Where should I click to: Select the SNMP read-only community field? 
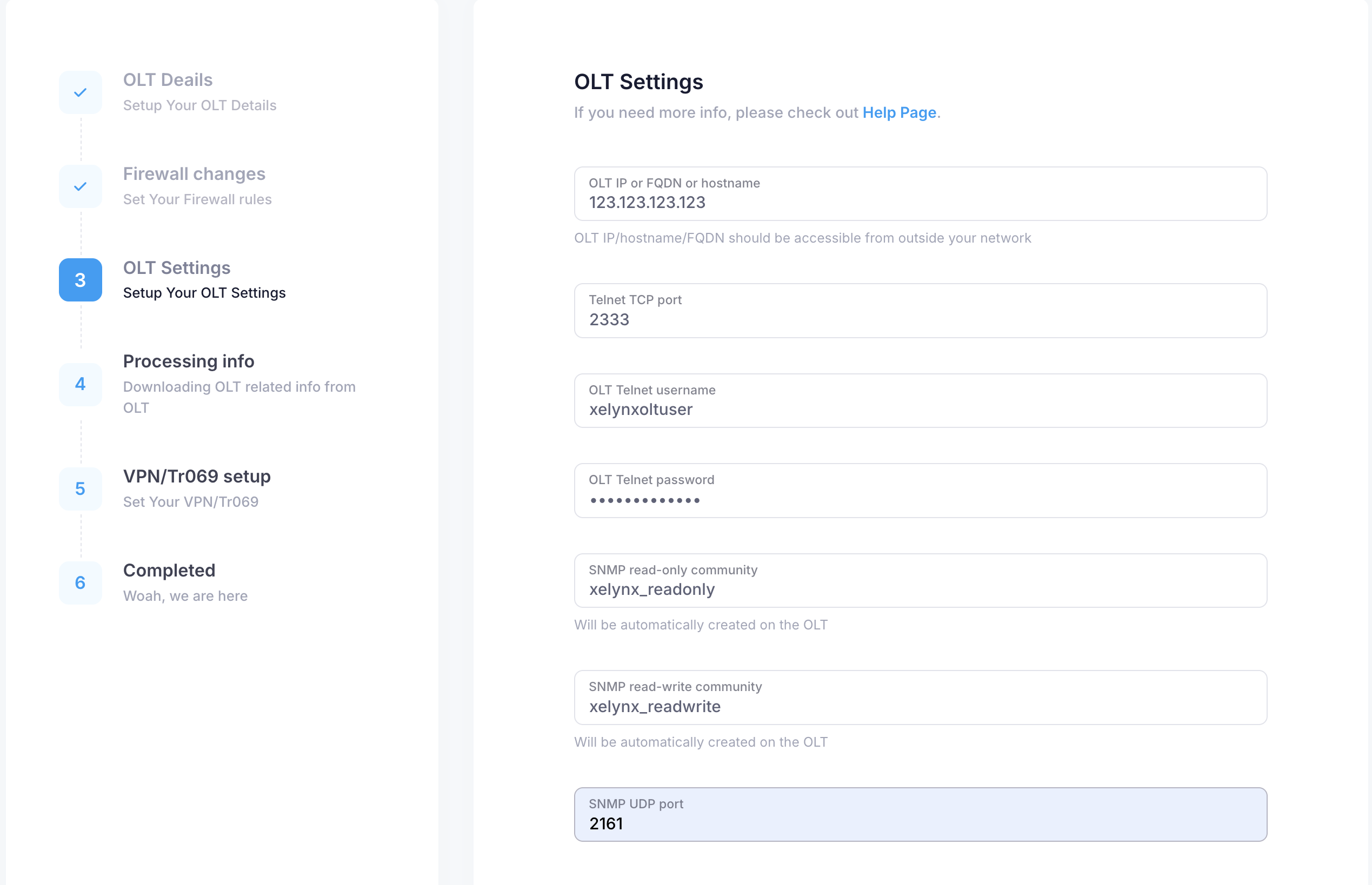pyautogui.click(x=920, y=581)
